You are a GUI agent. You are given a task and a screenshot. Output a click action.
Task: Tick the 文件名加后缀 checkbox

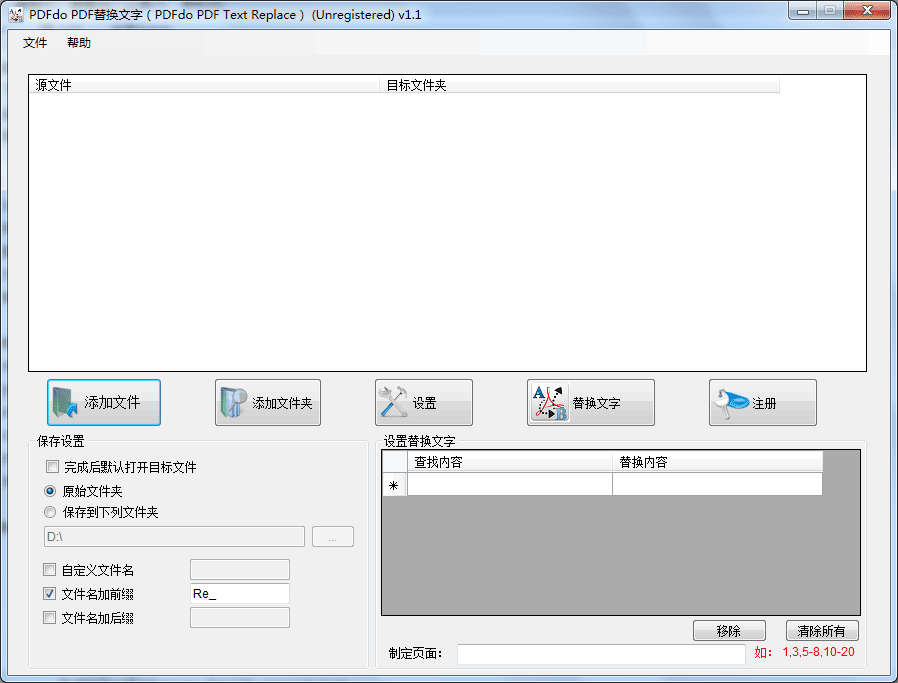pos(50,618)
